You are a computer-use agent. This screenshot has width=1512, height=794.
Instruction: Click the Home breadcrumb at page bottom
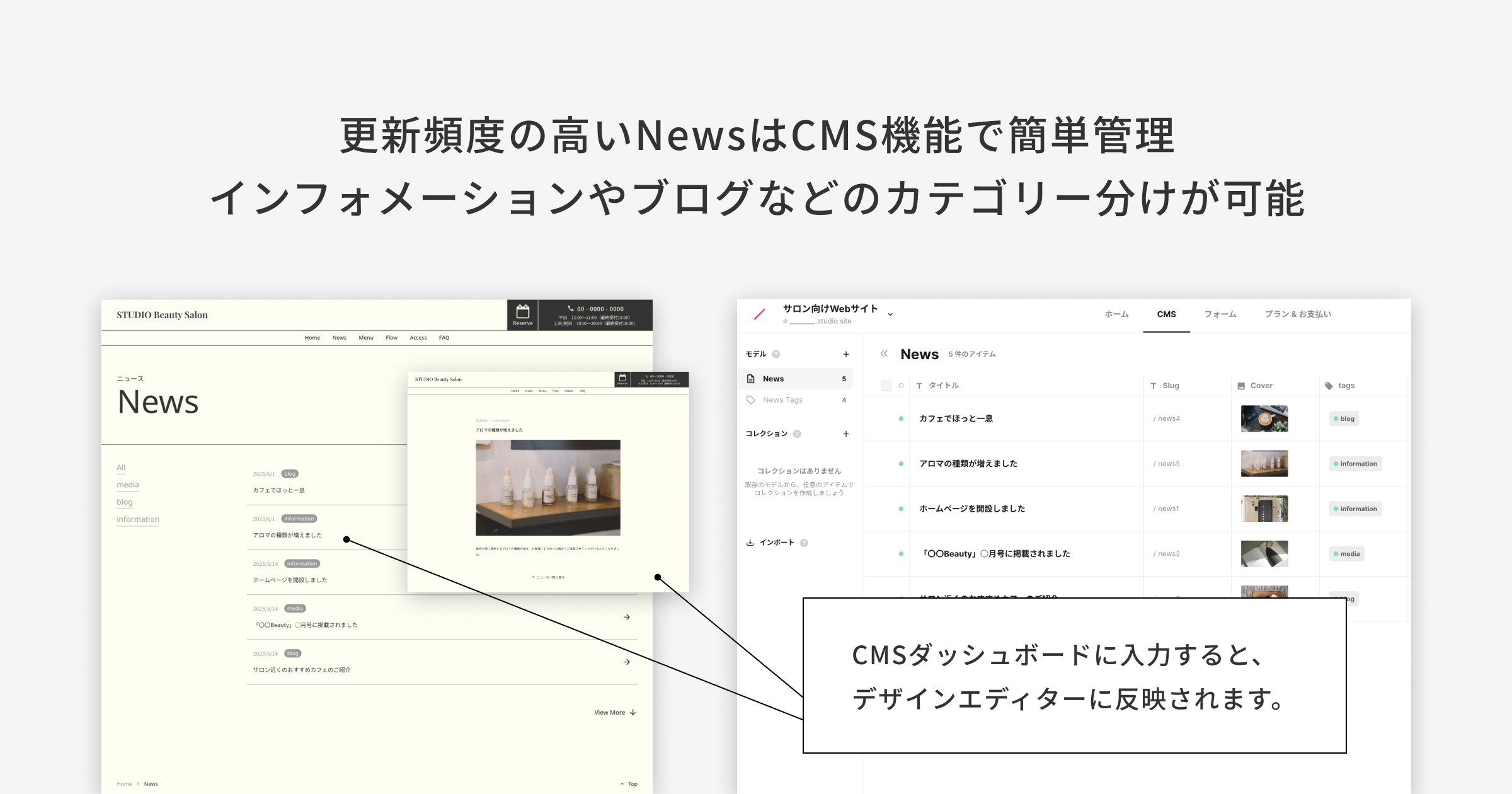tap(124, 784)
